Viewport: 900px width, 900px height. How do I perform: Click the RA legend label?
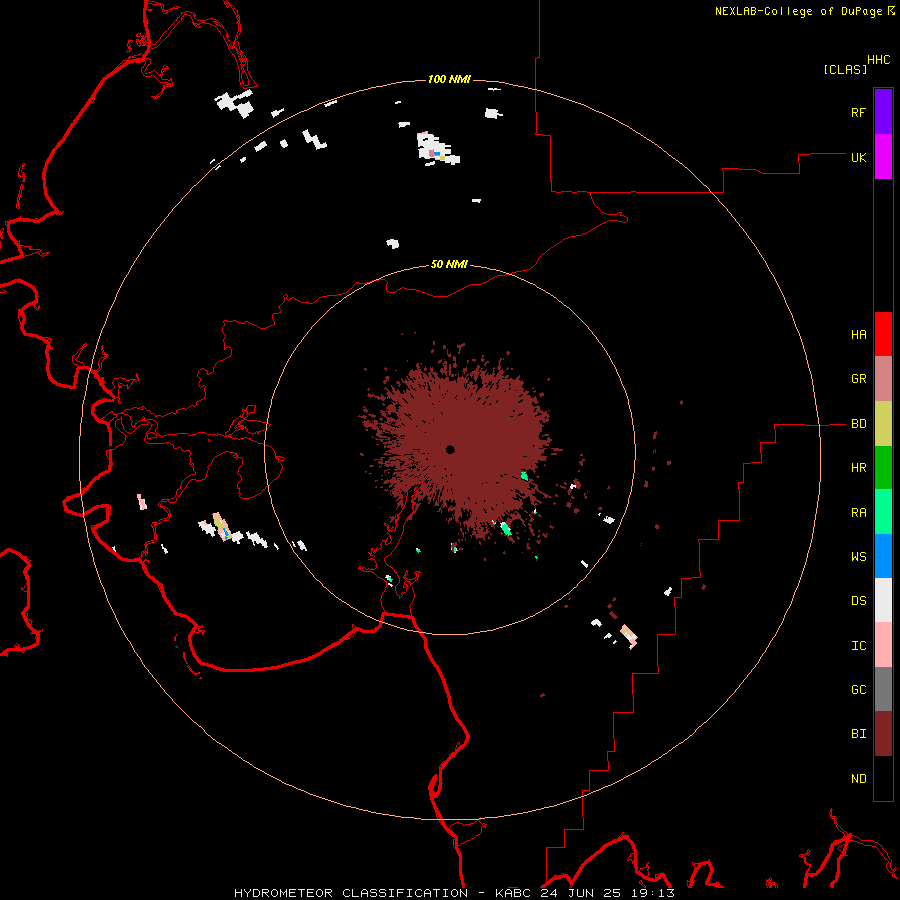click(858, 513)
